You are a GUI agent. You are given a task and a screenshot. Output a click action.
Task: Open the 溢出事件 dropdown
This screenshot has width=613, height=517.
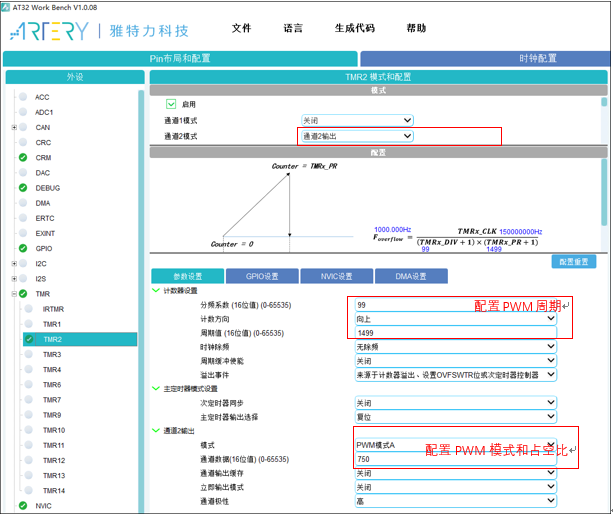click(455, 375)
